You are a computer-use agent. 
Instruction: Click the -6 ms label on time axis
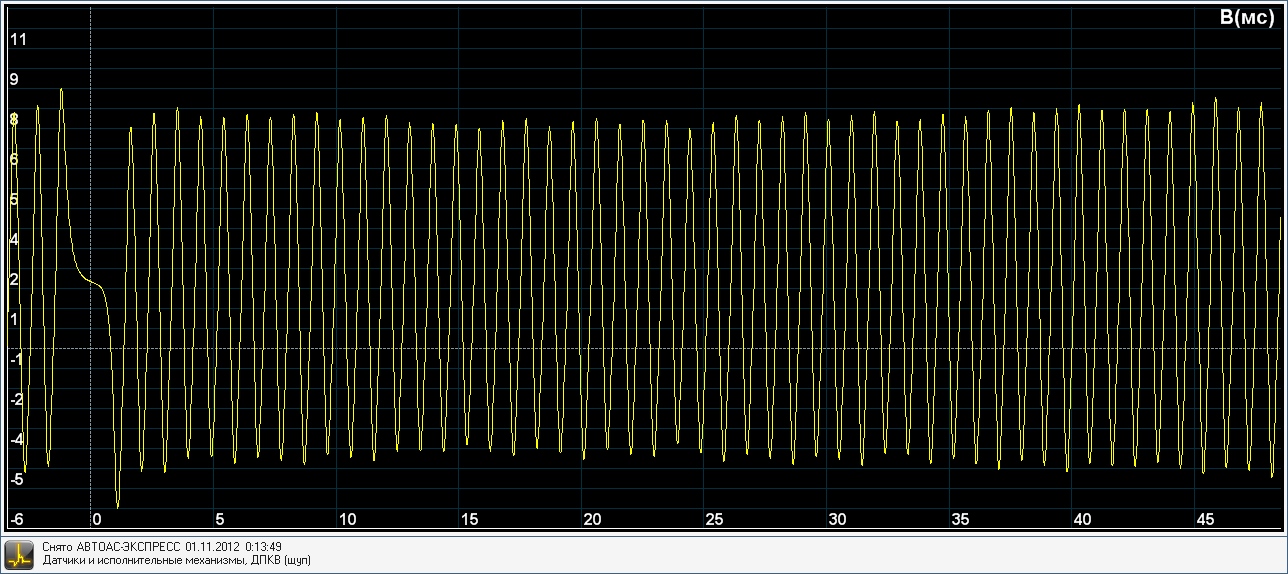(x=16, y=520)
